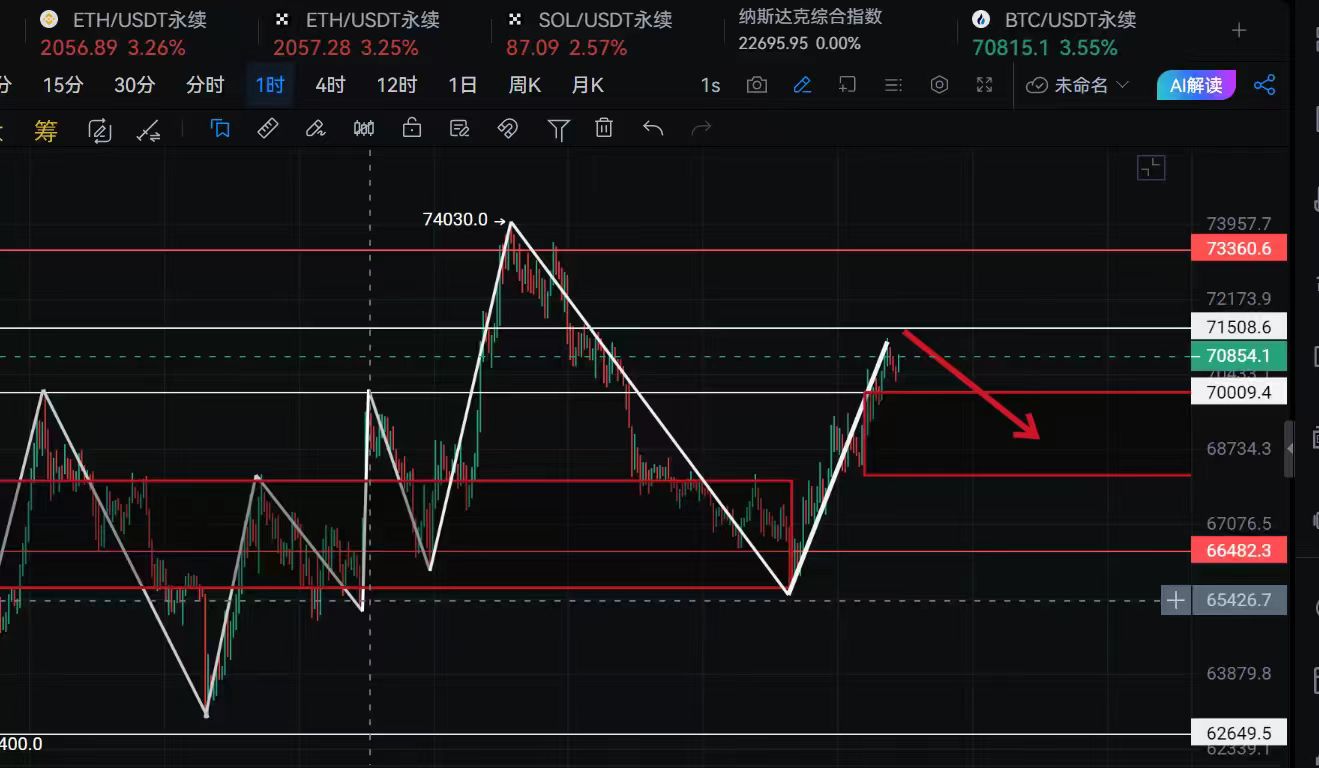
Task: Select the brush highlighter tool
Action: click(x=315, y=129)
